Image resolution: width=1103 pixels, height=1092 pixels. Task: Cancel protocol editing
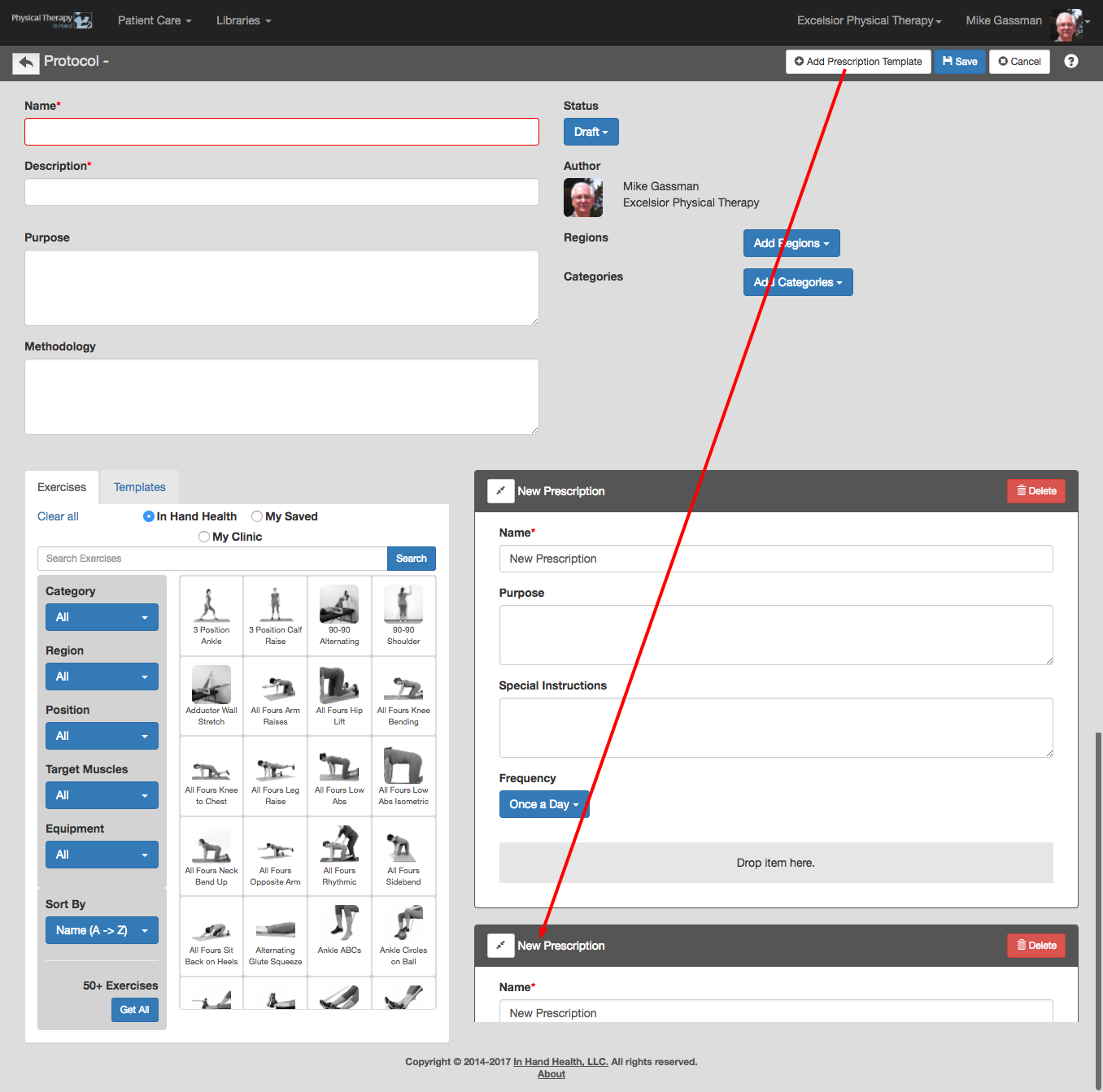tap(1019, 62)
